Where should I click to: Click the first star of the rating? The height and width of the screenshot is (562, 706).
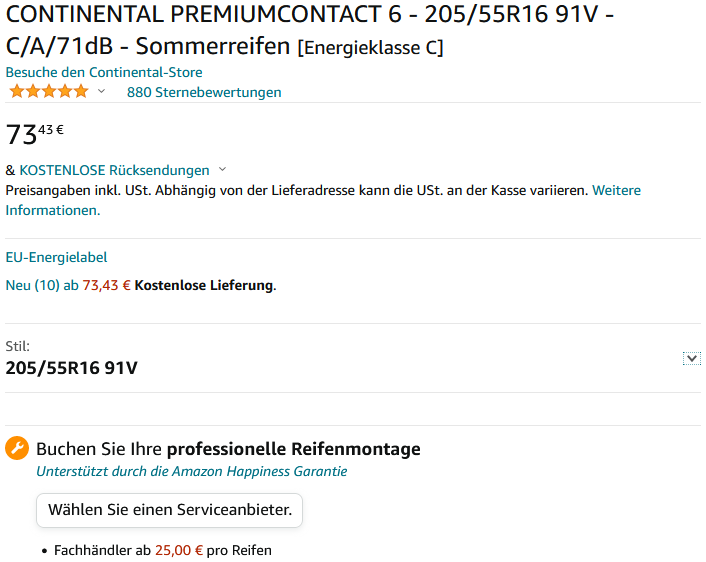tap(16, 92)
